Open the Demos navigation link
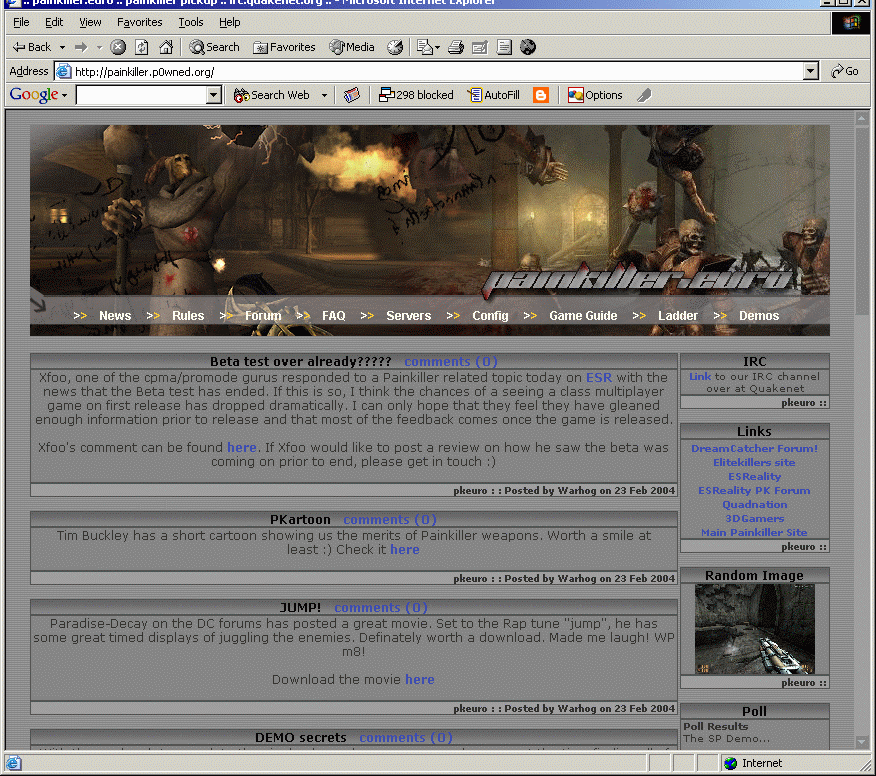Screen dimensions: 876x776 [x=759, y=316]
